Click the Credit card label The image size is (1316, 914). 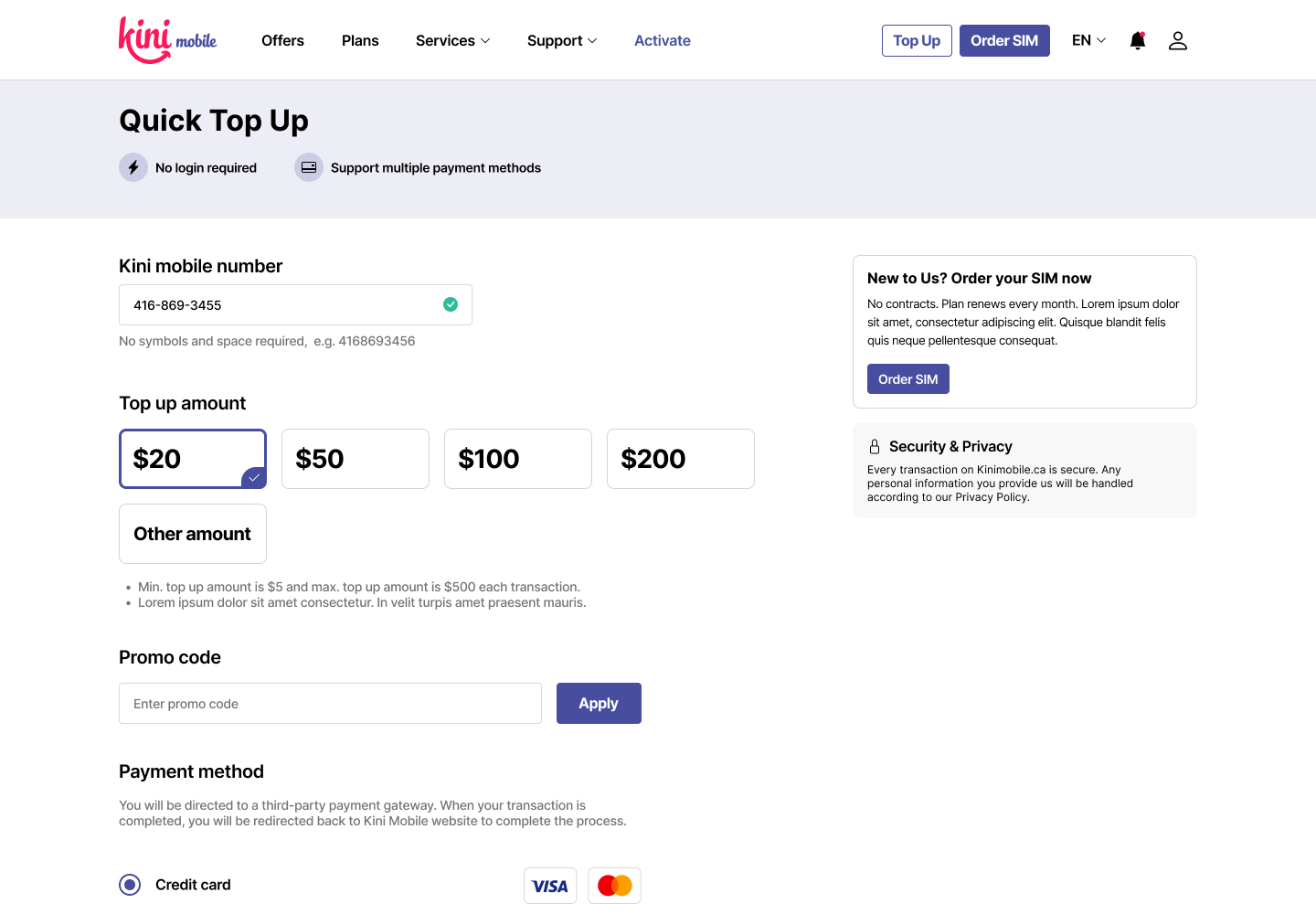(x=193, y=885)
